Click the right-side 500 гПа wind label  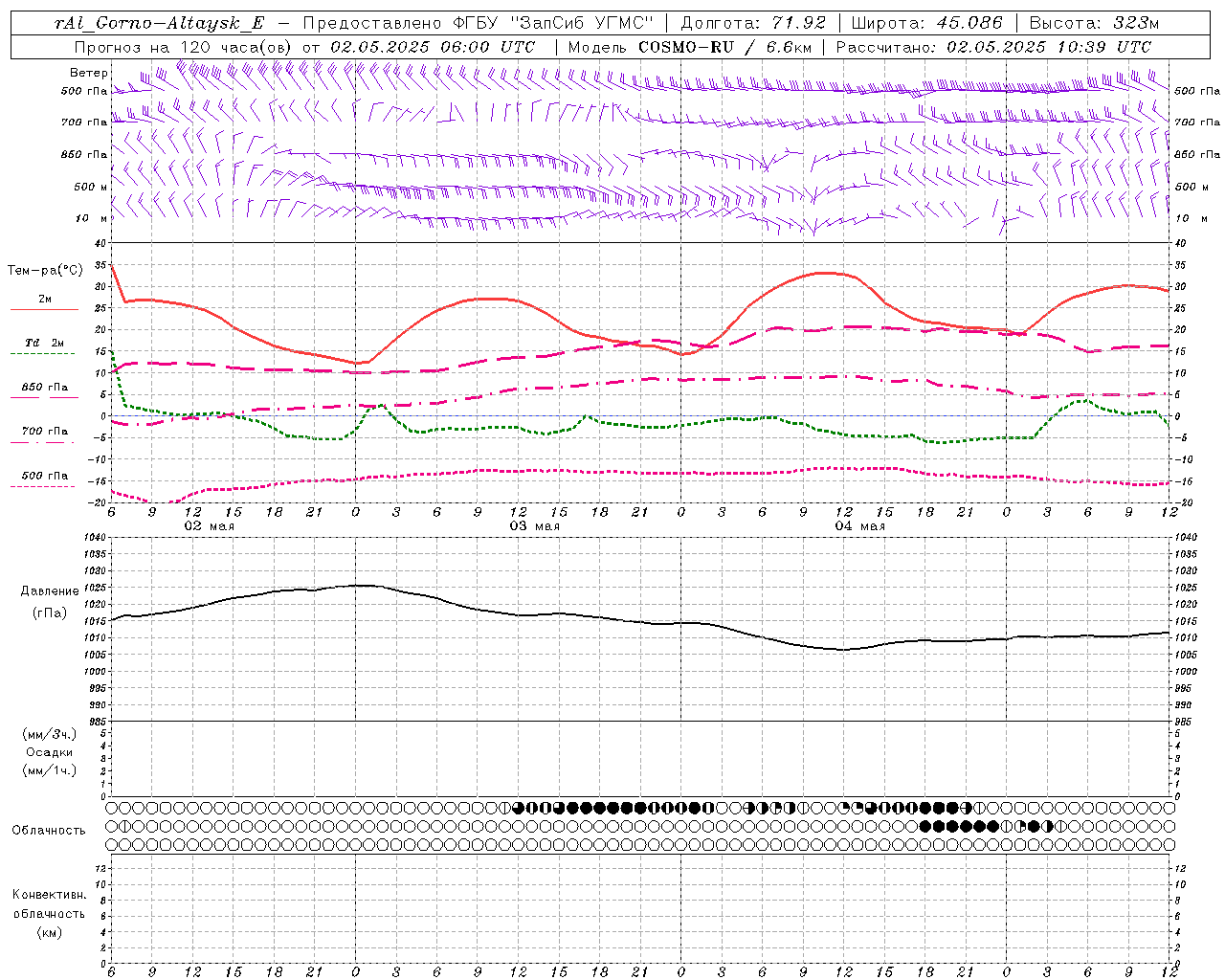pyautogui.click(x=1197, y=91)
